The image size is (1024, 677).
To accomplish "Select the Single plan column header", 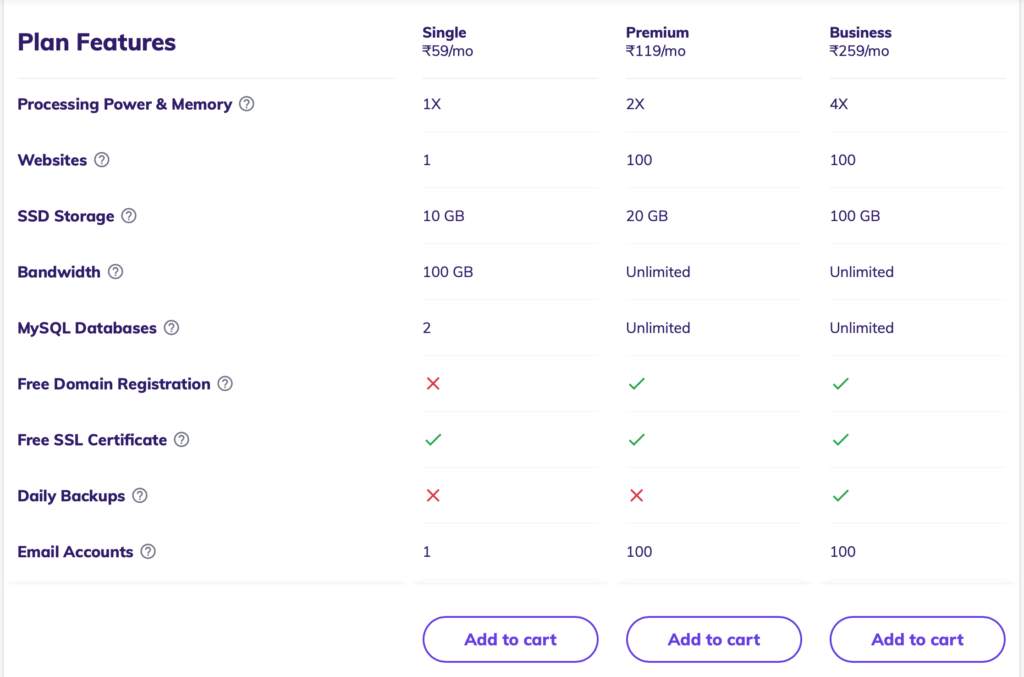I will [x=447, y=42].
